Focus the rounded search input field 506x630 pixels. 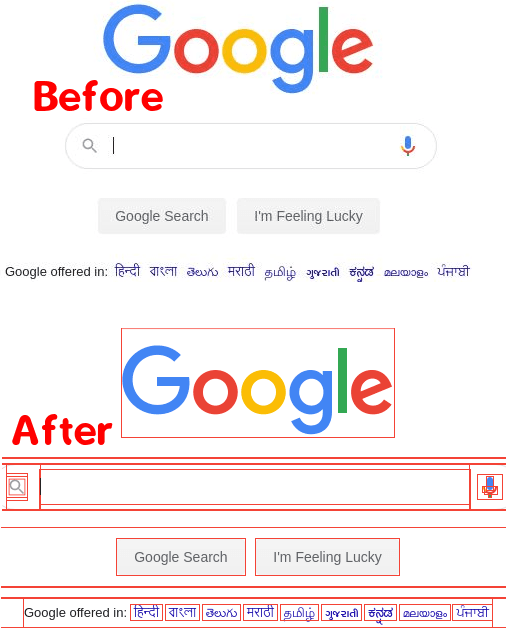coord(251,146)
